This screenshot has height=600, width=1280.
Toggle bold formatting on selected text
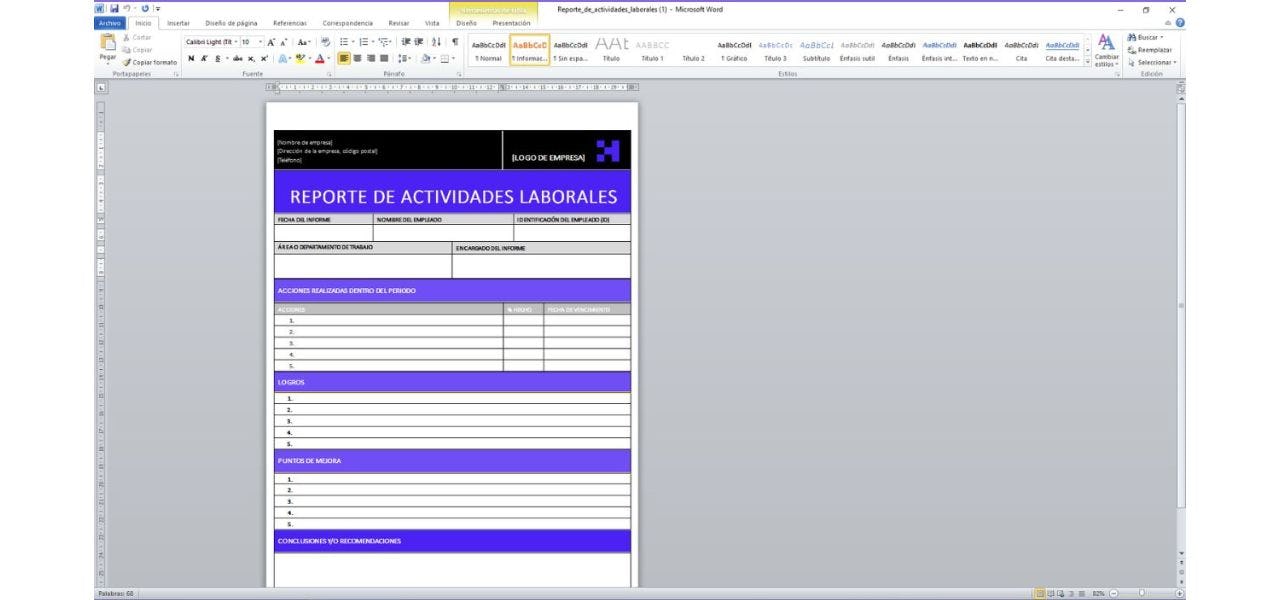(191, 58)
